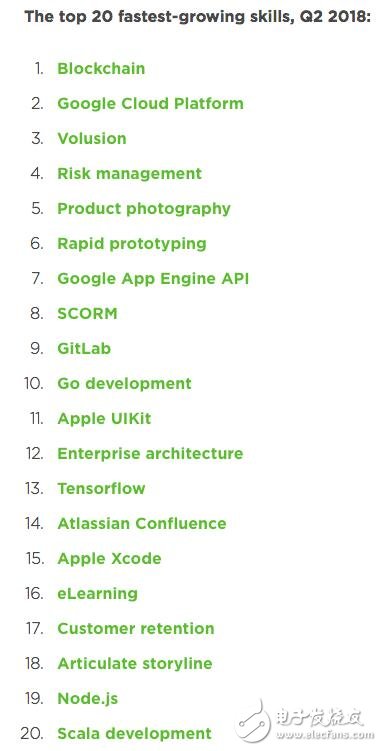The width and height of the screenshot is (382, 751).
Task: Open the Blockchain skill link
Action: click(x=101, y=68)
